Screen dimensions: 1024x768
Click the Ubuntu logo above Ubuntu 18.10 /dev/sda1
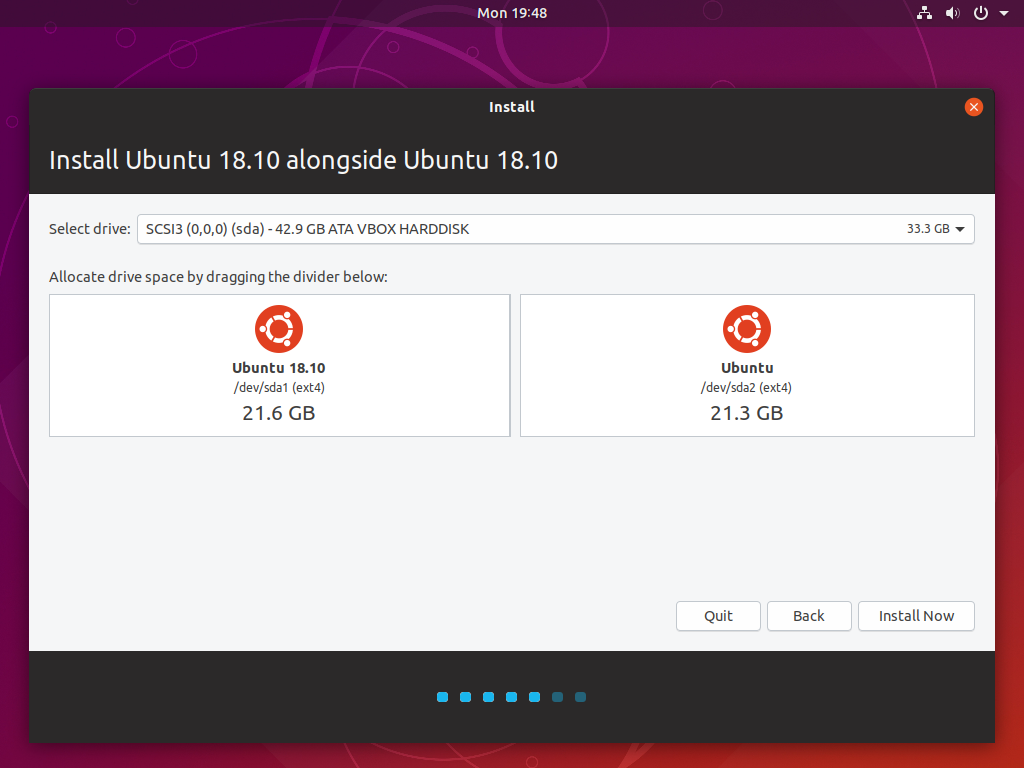tap(279, 328)
